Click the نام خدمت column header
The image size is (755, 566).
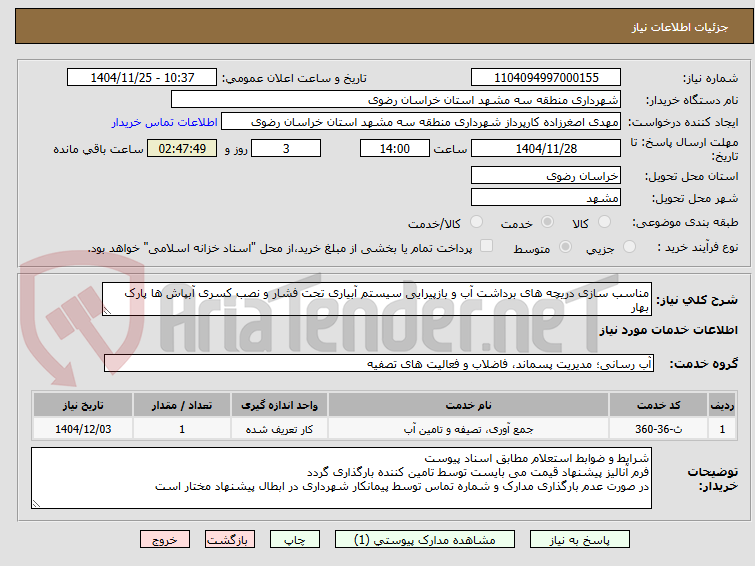click(469, 405)
